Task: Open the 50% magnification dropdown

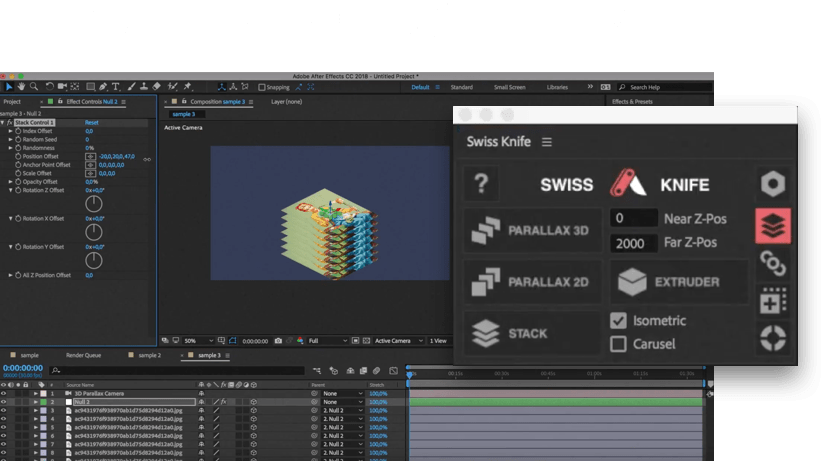Action: pyautogui.click(x=199, y=341)
